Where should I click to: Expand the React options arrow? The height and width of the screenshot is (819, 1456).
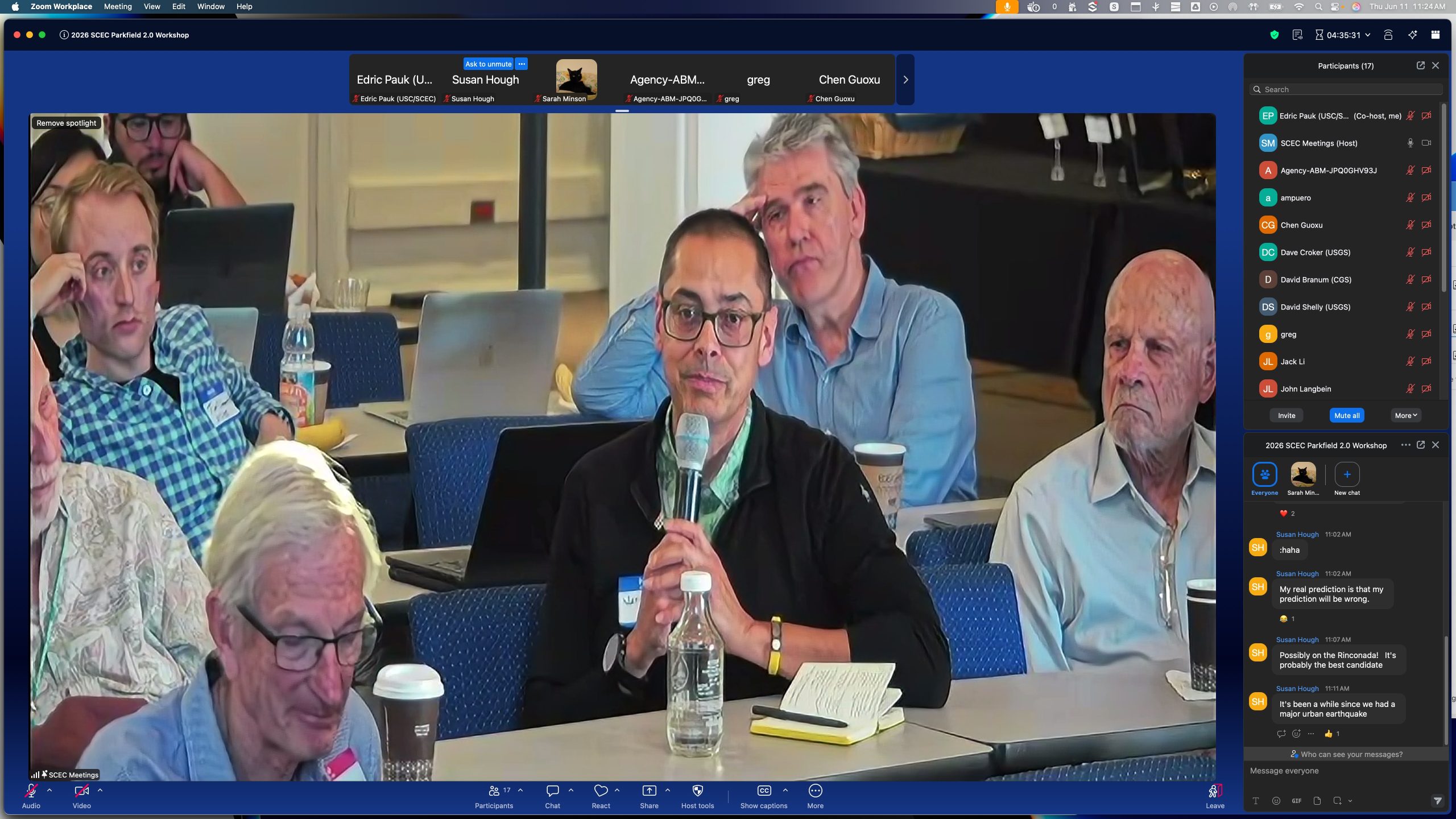[x=617, y=790]
